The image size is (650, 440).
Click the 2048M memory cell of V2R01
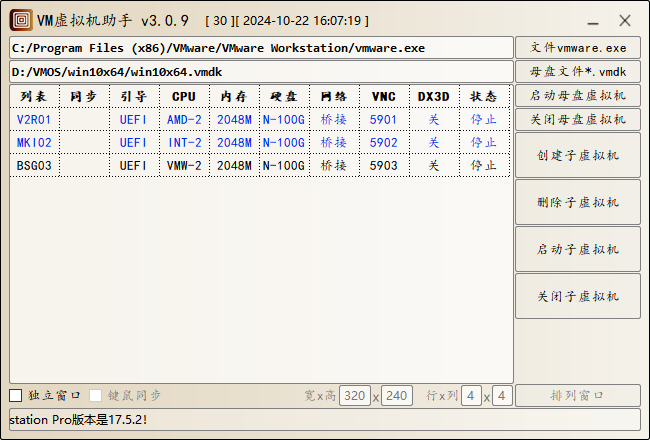234,120
